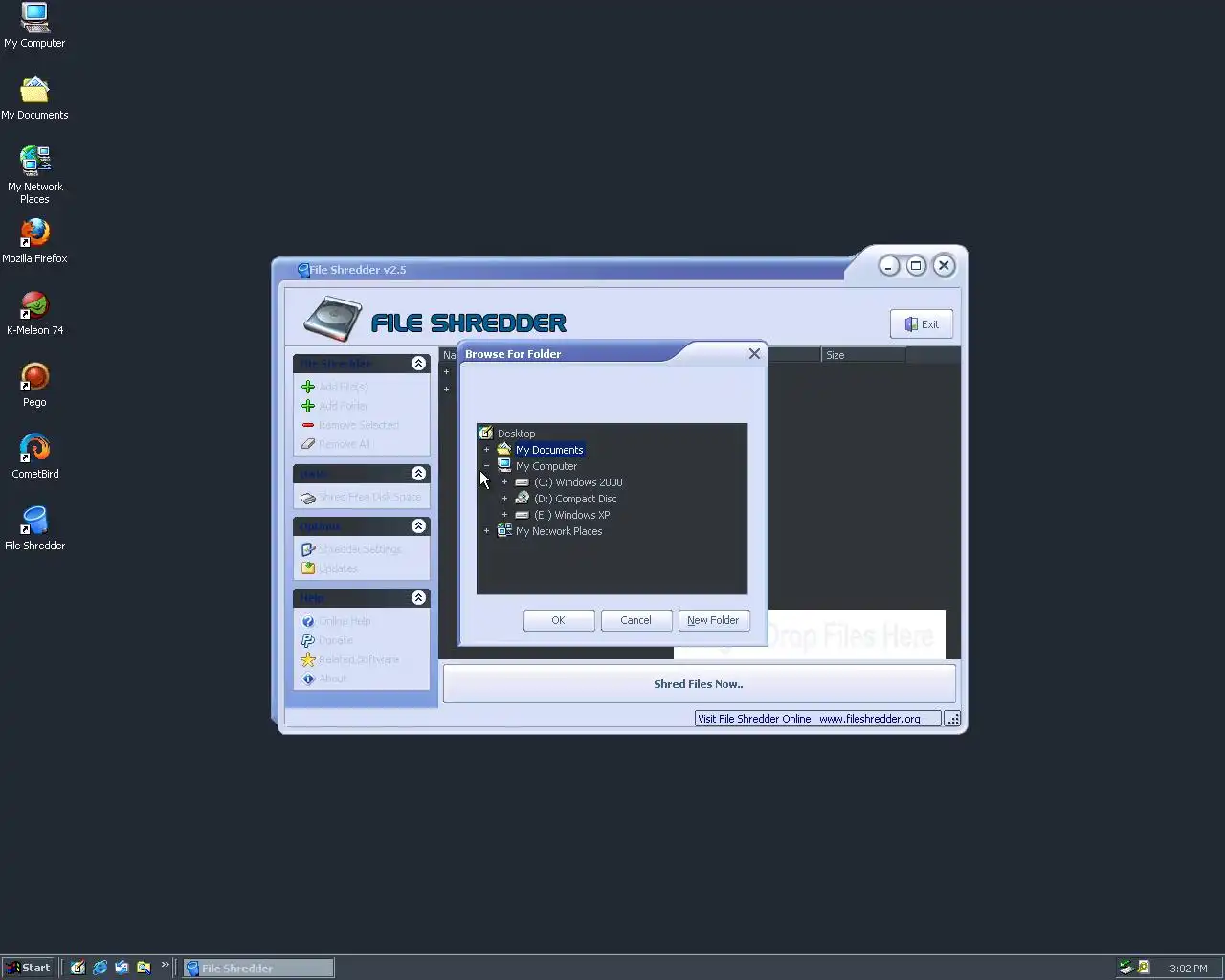Select My Network Places desktop icon
Viewport: 1225px width, 980px height.
(x=34, y=175)
